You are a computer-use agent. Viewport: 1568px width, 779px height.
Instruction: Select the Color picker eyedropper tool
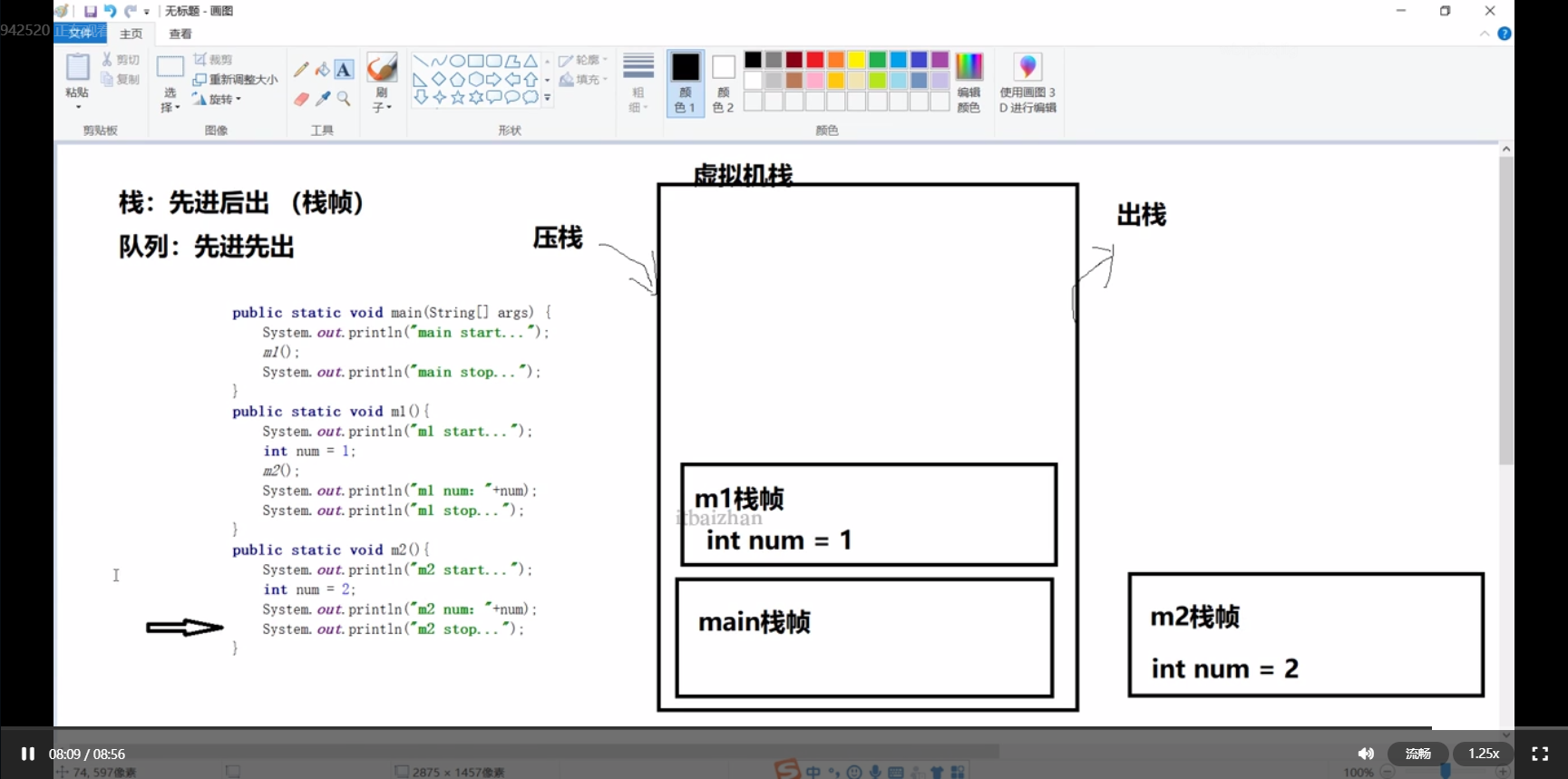click(x=322, y=98)
